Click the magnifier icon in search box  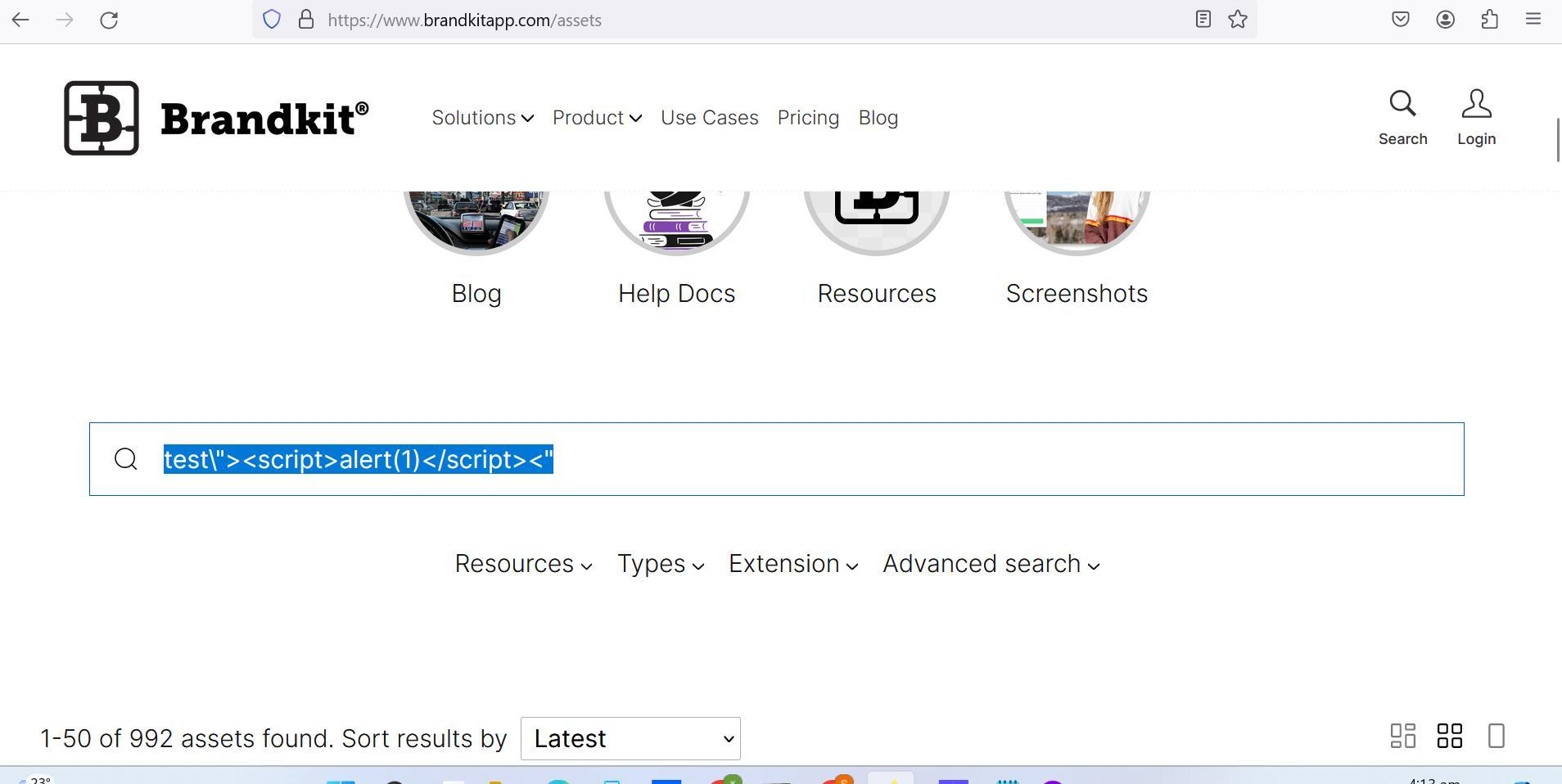(x=126, y=459)
